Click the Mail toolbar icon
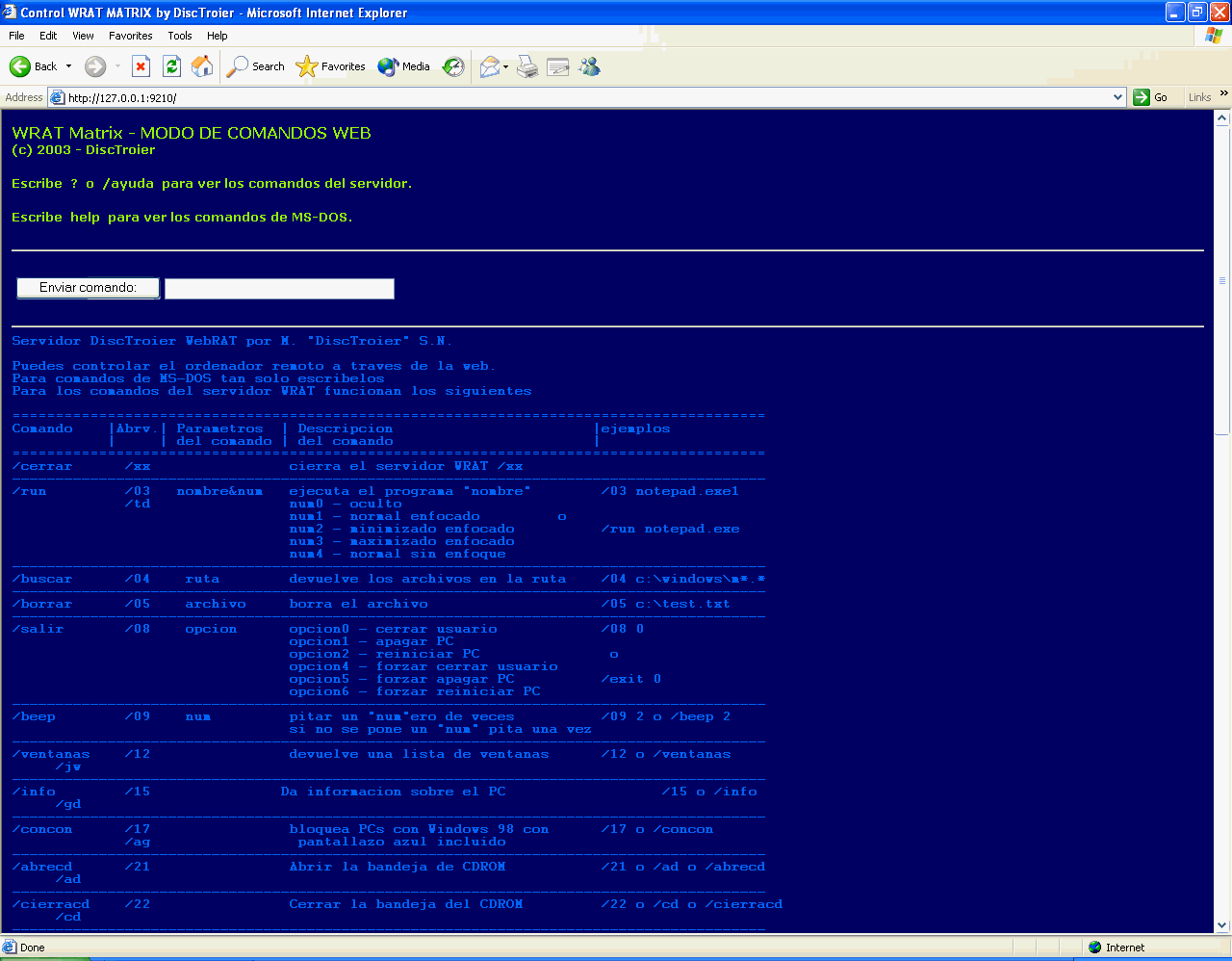 pos(490,66)
